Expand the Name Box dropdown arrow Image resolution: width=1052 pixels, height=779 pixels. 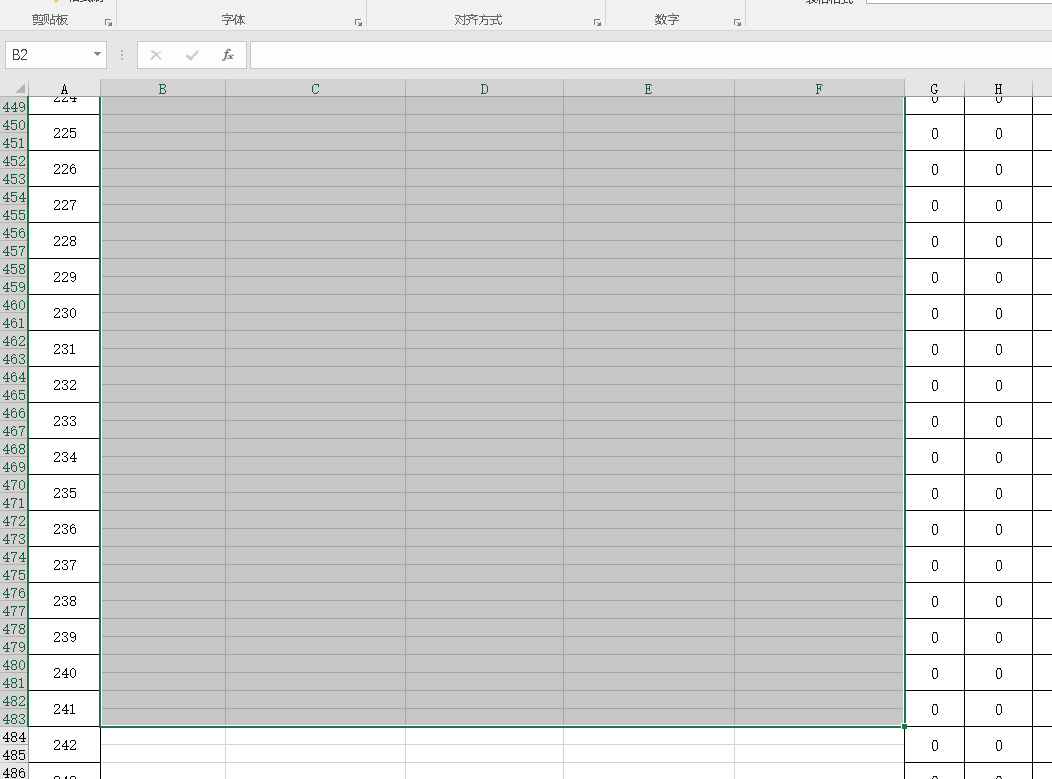click(97, 54)
